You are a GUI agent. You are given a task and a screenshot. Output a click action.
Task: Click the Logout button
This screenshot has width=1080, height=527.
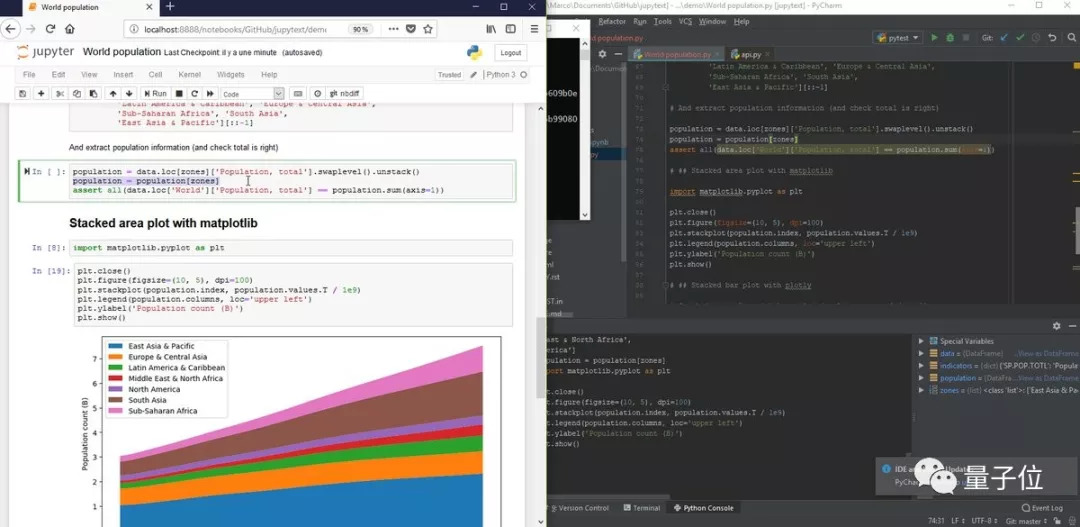pos(510,52)
